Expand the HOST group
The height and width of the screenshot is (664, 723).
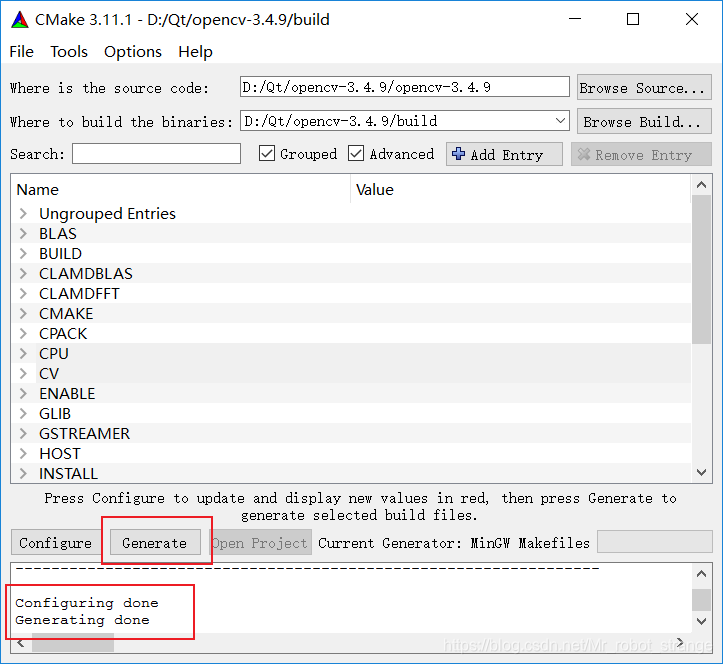tap(23, 454)
